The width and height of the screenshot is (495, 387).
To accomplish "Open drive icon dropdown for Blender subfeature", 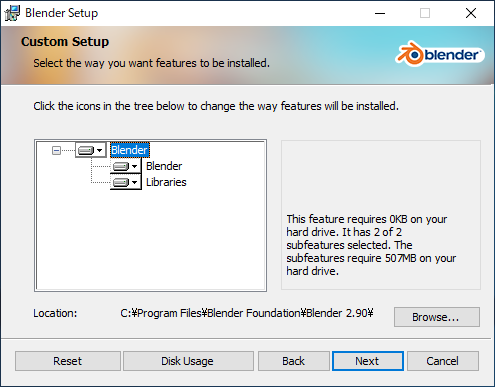I will [x=126, y=166].
